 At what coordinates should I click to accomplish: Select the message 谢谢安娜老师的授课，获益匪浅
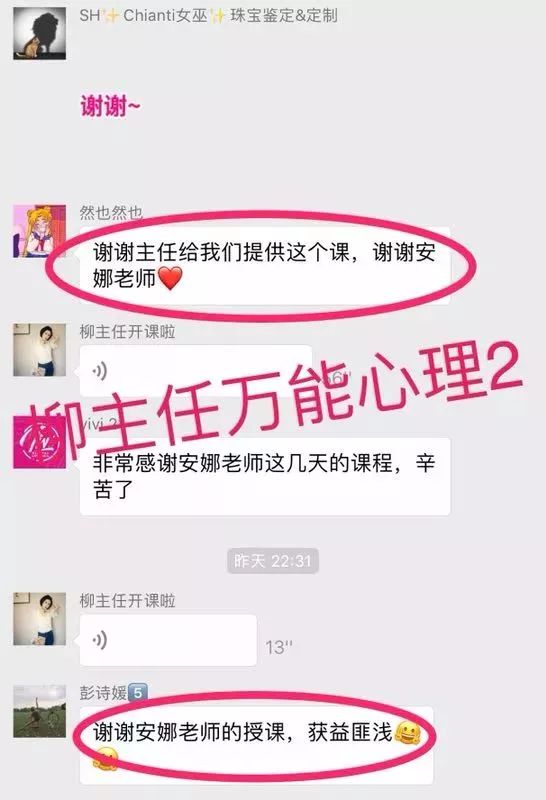pos(257,745)
